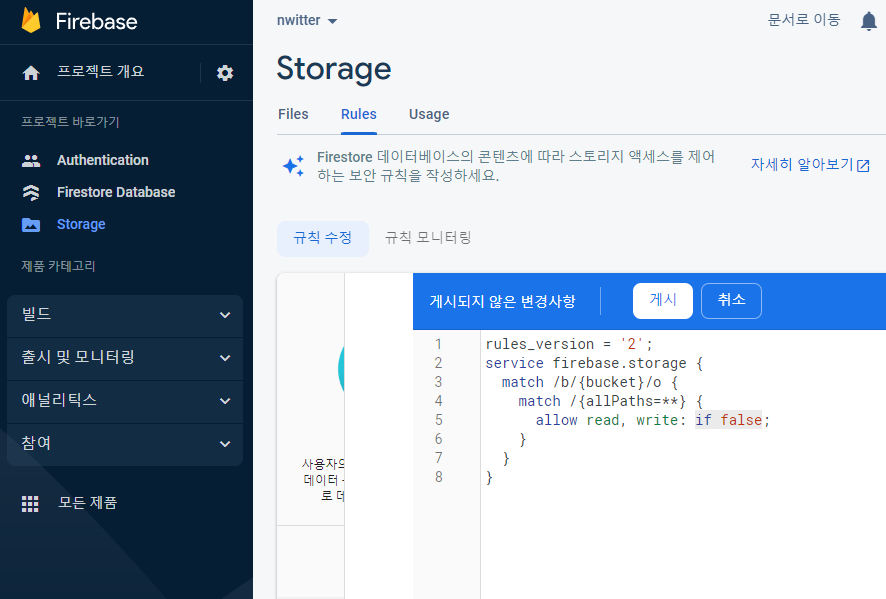This screenshot has width=886, height=599.
Task: Click the Storage folder icon
Action: click(31, 225)
